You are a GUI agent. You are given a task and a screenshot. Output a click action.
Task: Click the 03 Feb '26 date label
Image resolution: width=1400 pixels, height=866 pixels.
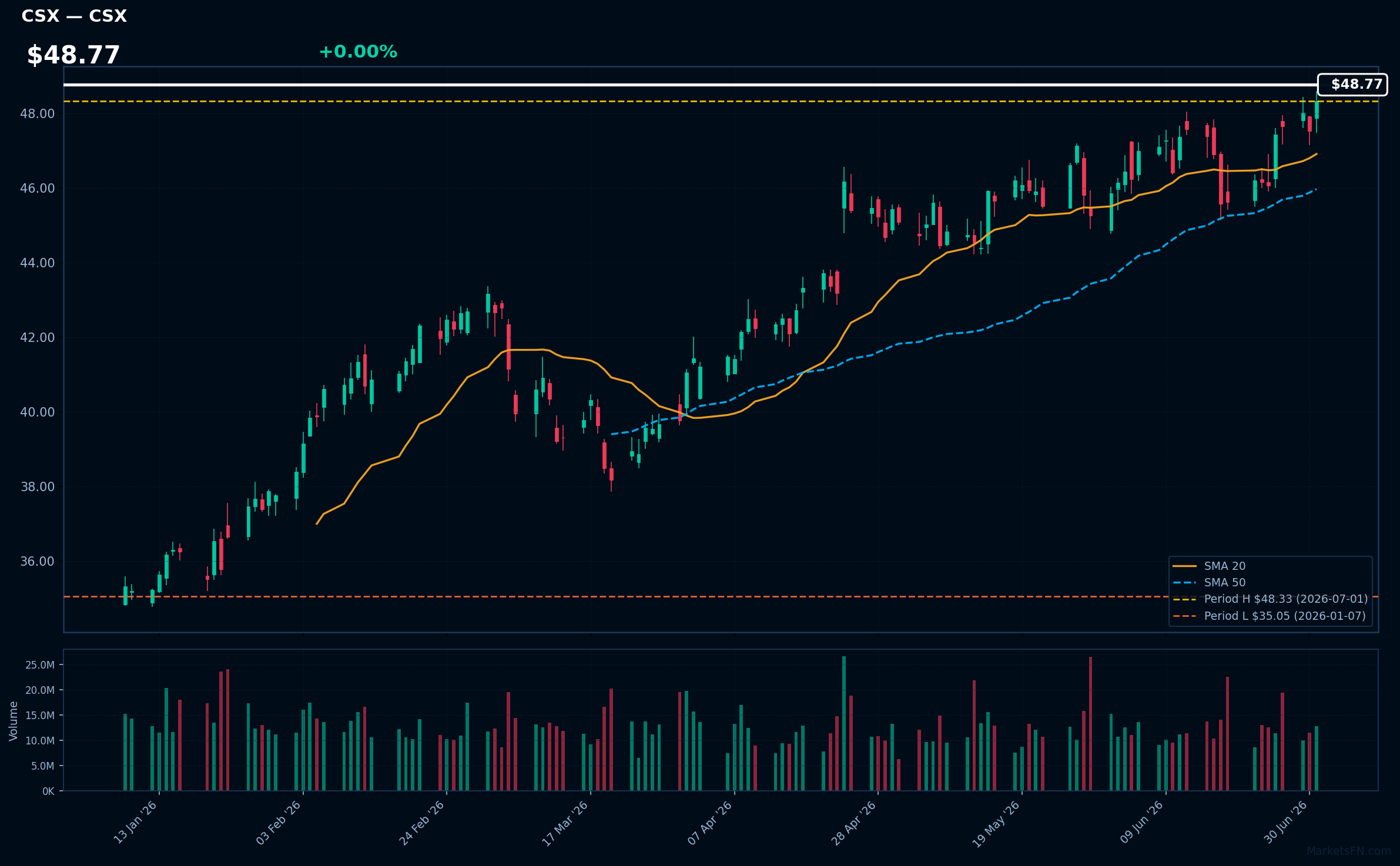279,823
